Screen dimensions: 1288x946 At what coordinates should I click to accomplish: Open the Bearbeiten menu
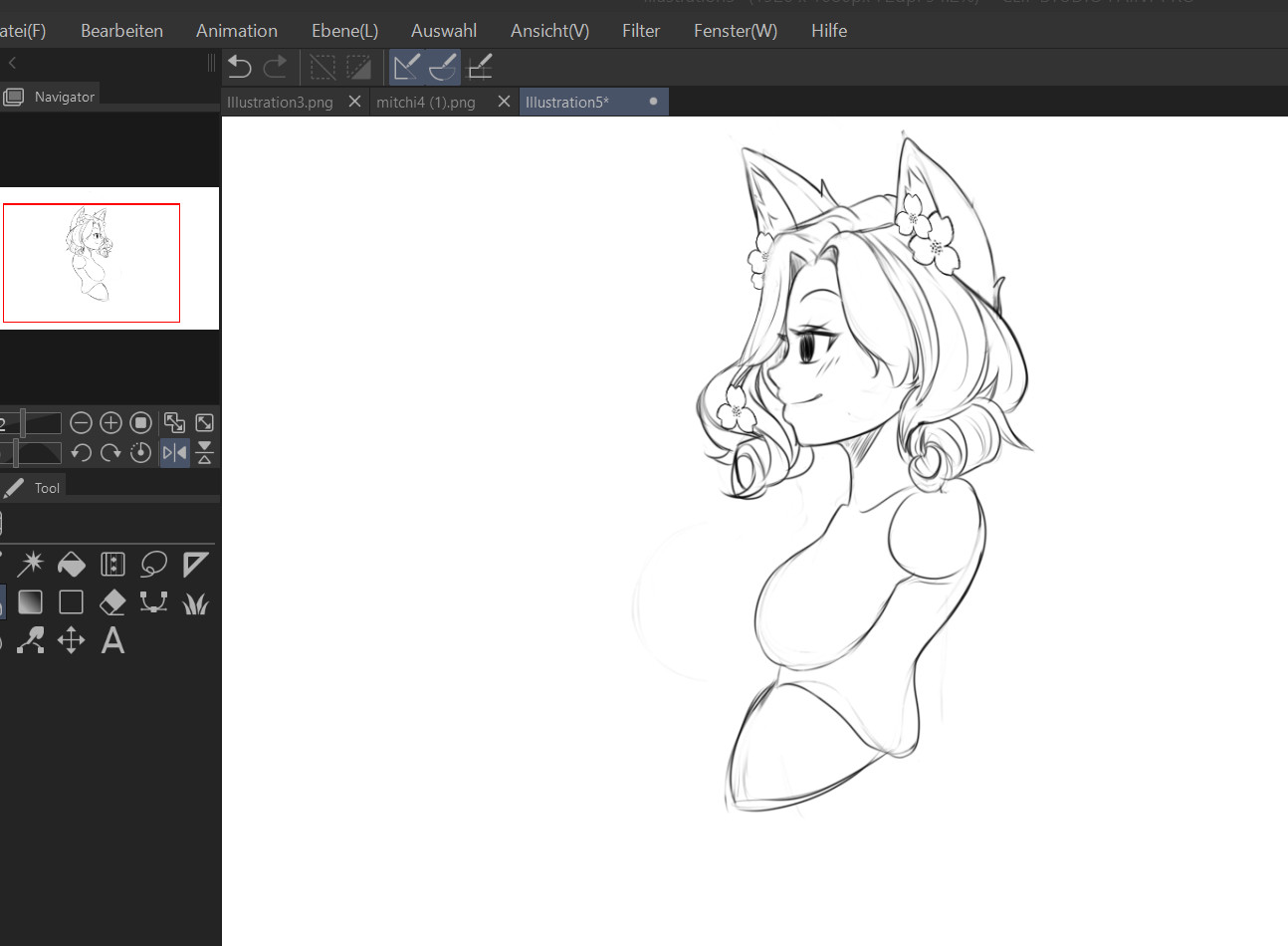click(121, 31)
